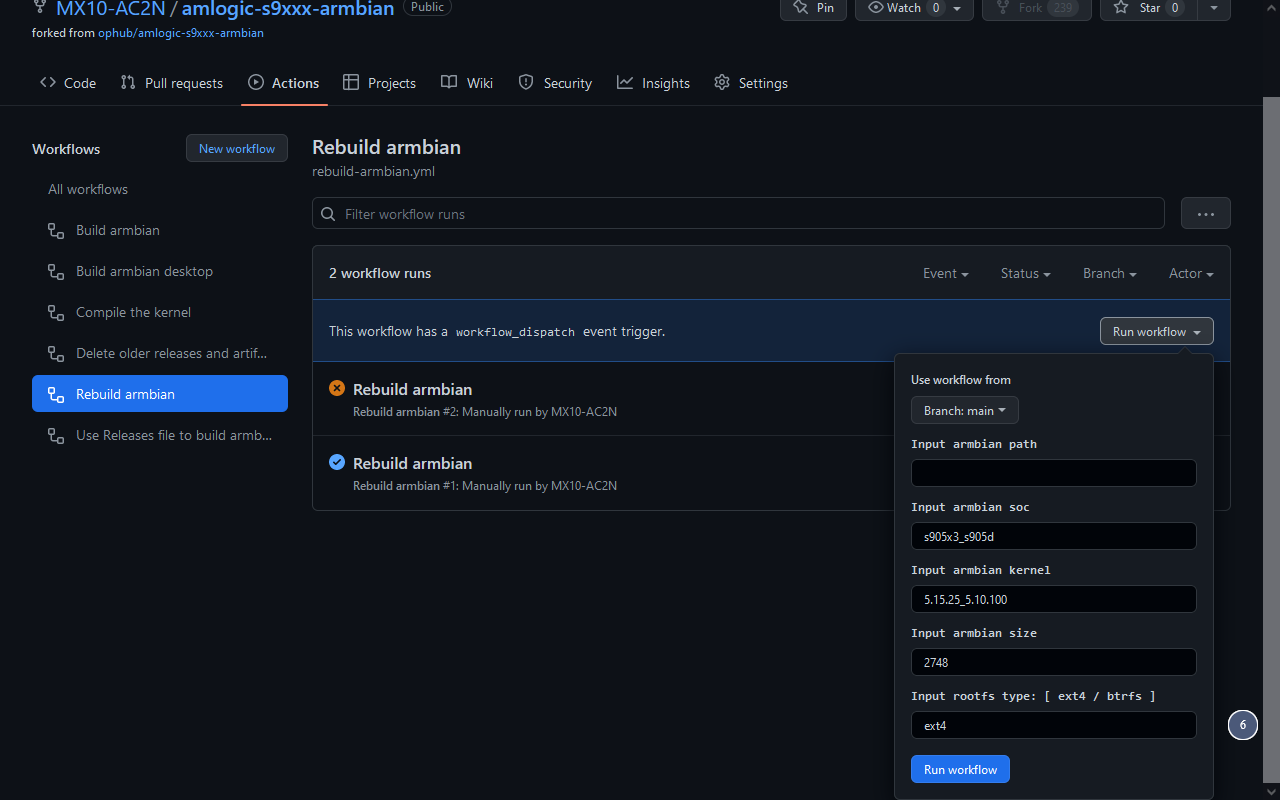Select the Build armbian workflow icon
This screenshot has height=800, width=1280.
point(55,230)
